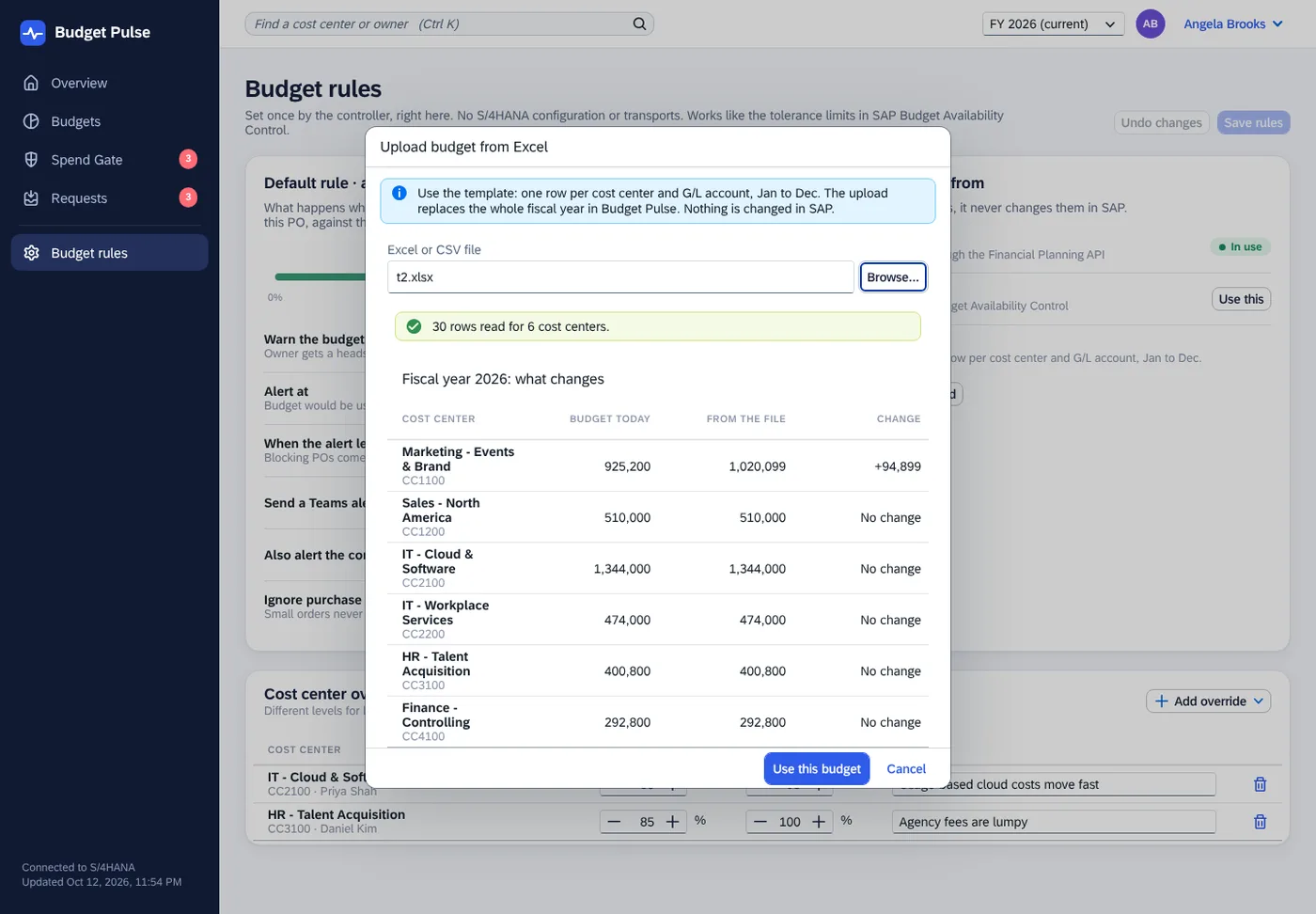
Task: Confirm with Use this budget
Action: click(817, 769)
